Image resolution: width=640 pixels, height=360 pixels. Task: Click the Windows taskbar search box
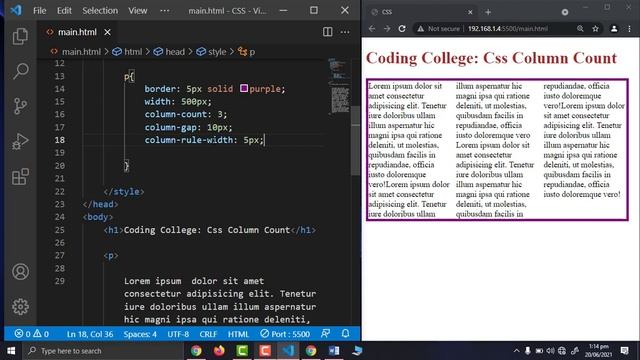(104, 351)
